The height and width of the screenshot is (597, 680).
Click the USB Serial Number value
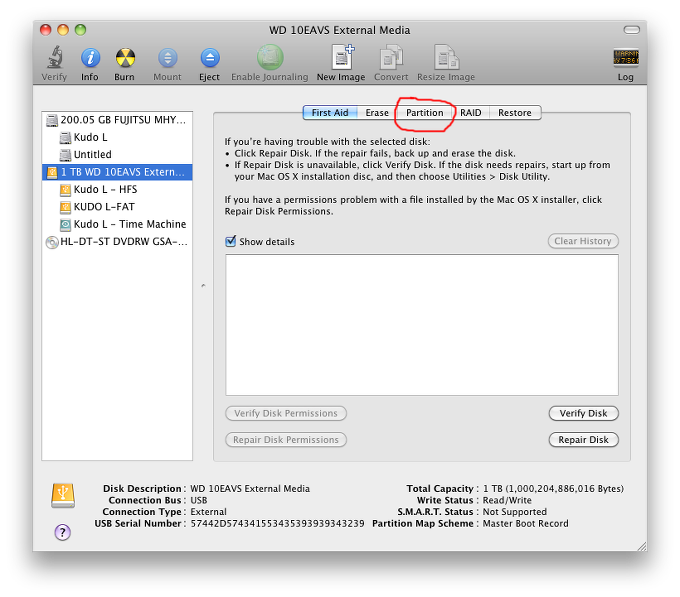278,524
